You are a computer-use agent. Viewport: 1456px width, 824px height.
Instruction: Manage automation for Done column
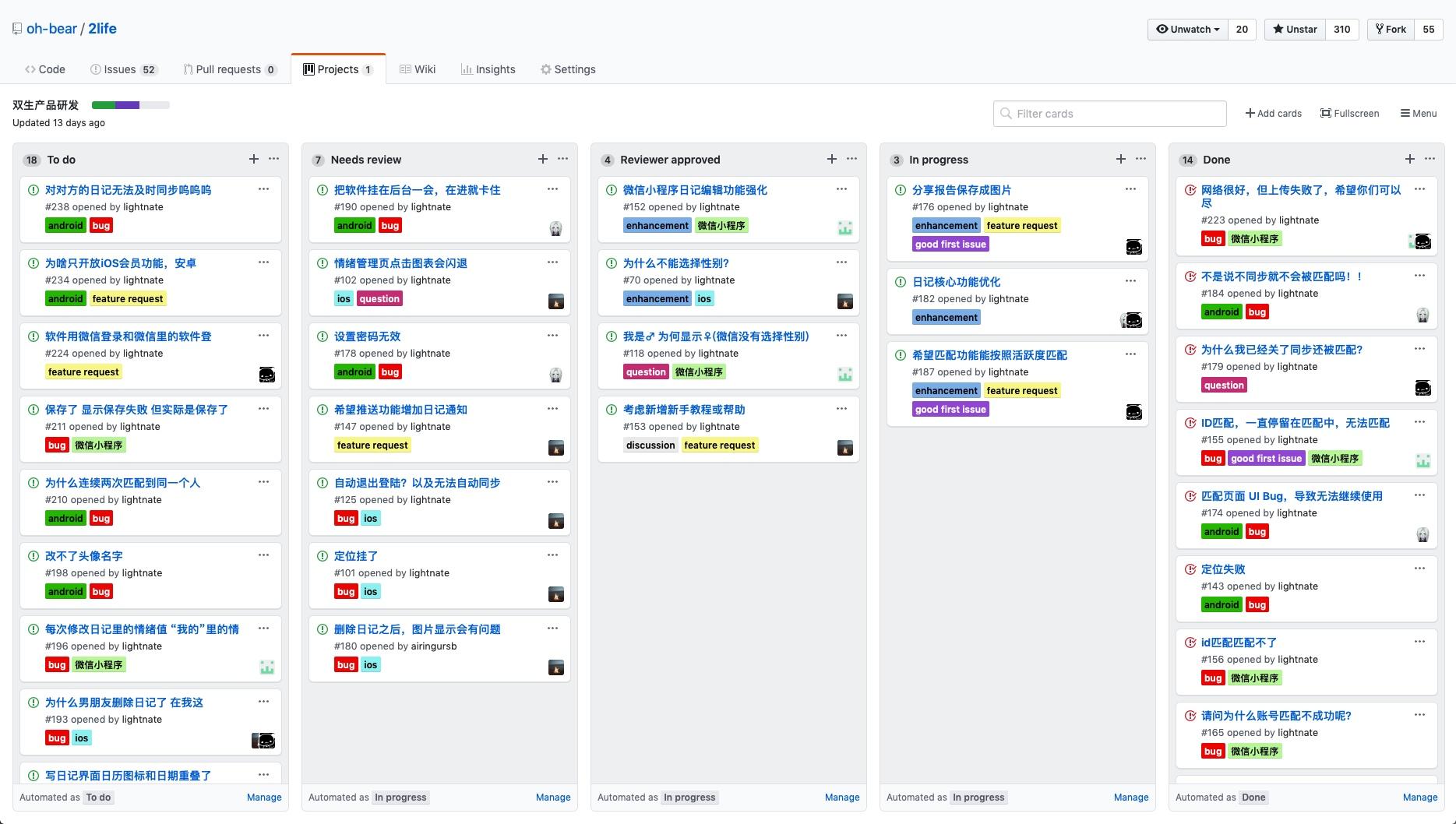tap(1420, 798)
